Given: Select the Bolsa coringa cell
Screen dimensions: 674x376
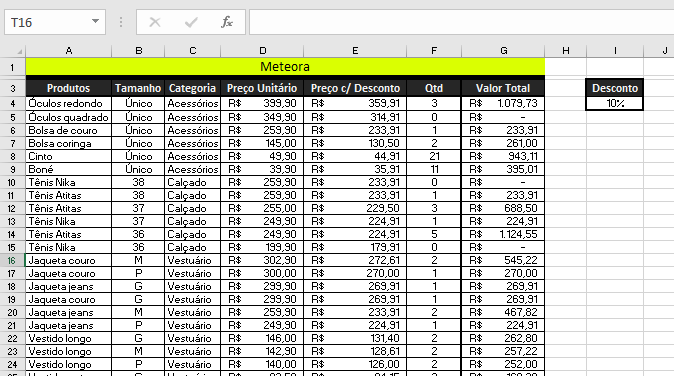Looking at the screenshot, I should click(x=68, y=143).
